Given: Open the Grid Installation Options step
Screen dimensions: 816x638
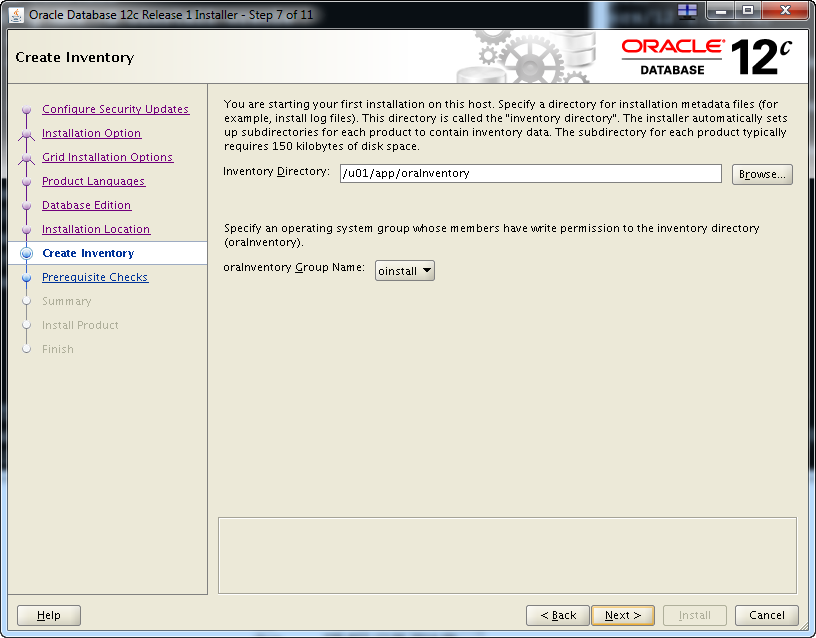Looking at the screenshot, I should click(107, 157).
